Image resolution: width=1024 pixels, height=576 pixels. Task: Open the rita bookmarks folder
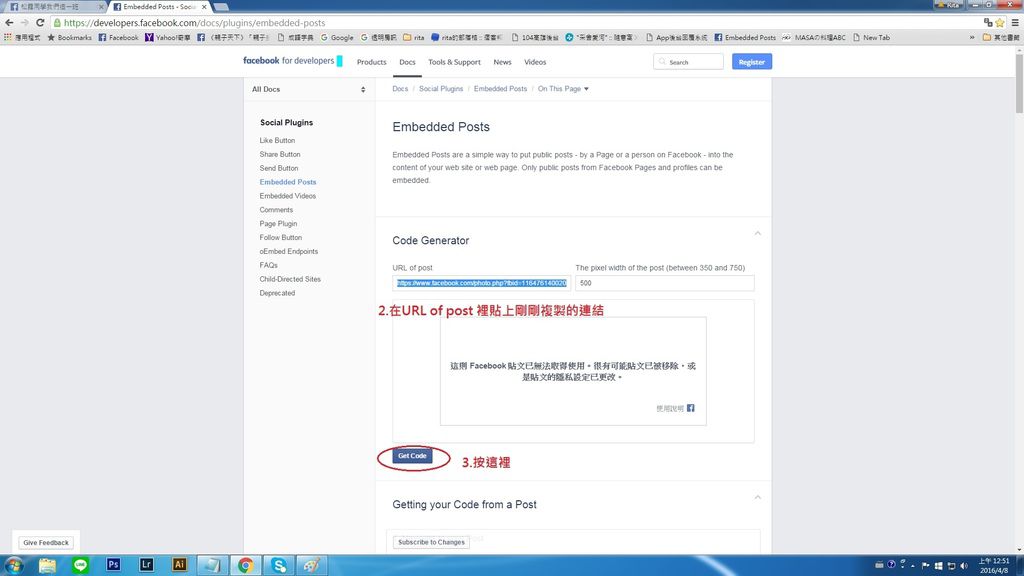[x=413, y=37]
